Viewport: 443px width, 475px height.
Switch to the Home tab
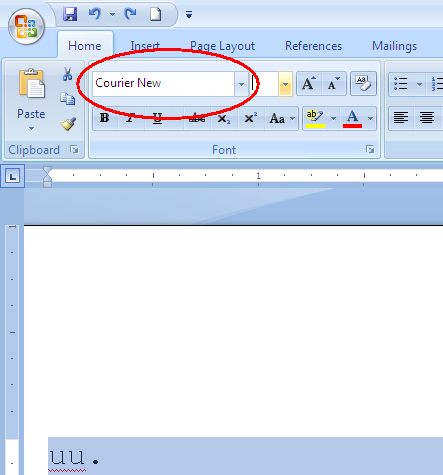coord(85,46)
